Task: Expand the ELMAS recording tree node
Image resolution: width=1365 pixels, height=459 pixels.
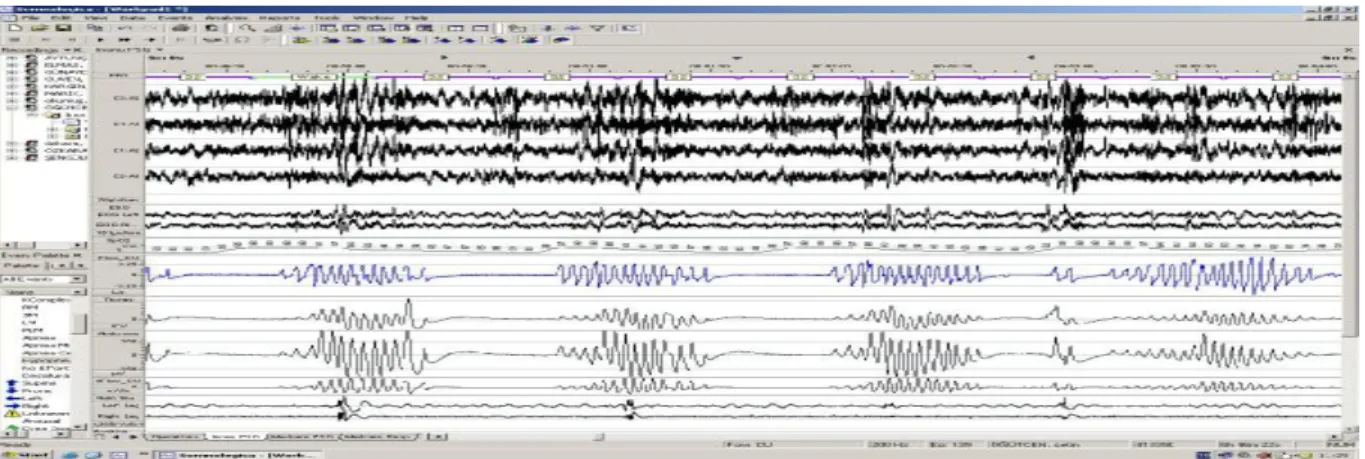Action: tap(11, 64)
